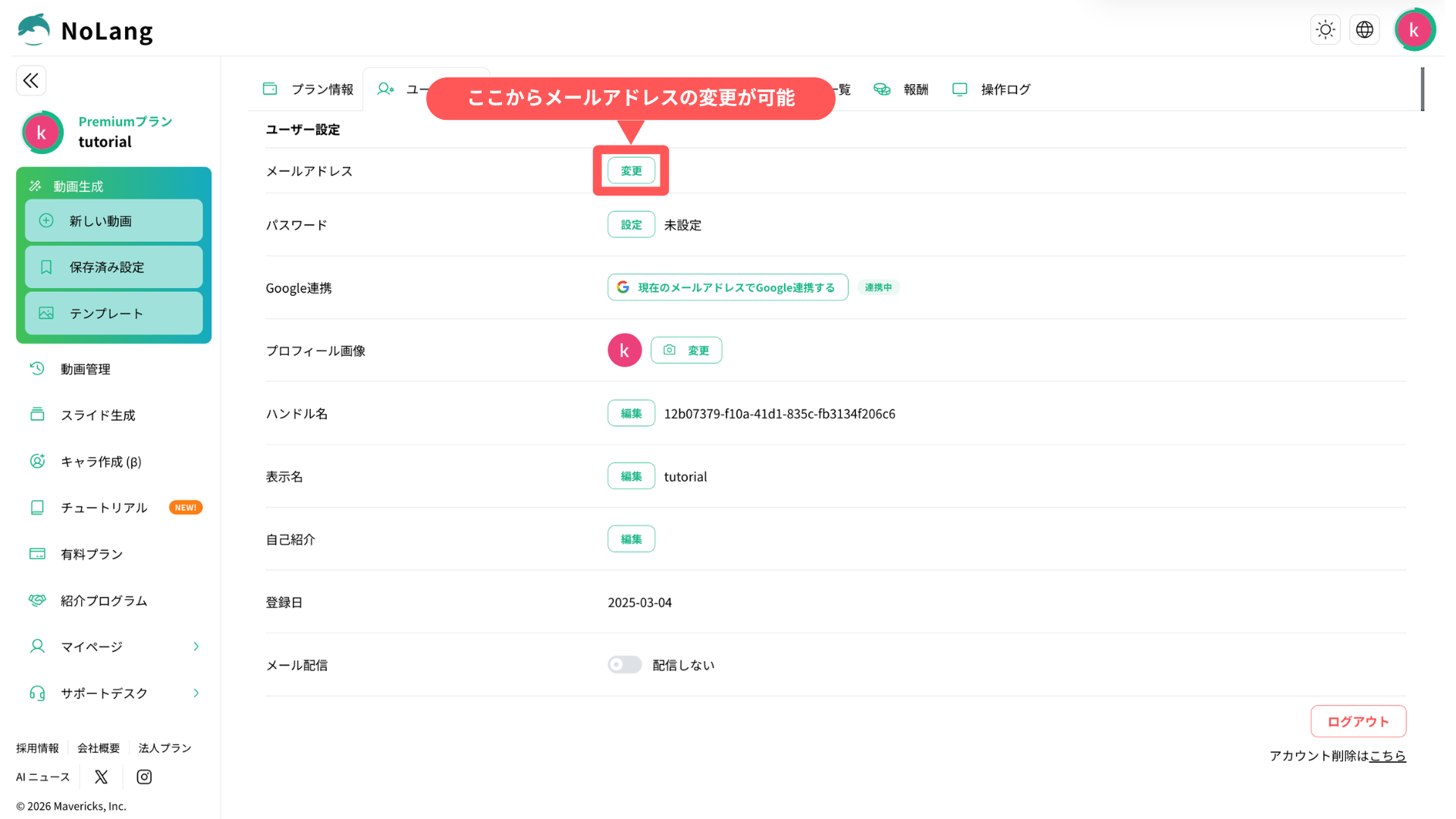Click the NEW! badge on tutorial
The image size is (1456, 819).
point(186,507)
